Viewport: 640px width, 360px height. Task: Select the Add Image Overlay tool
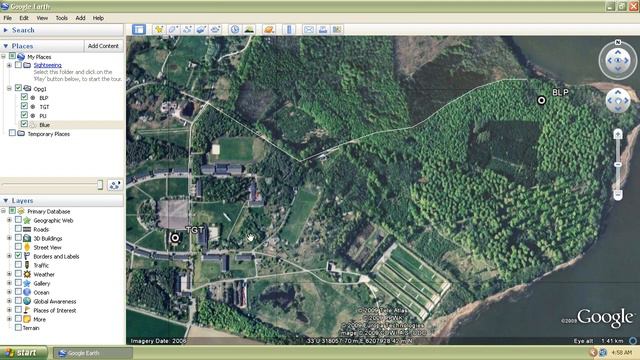tap(201, 29)
